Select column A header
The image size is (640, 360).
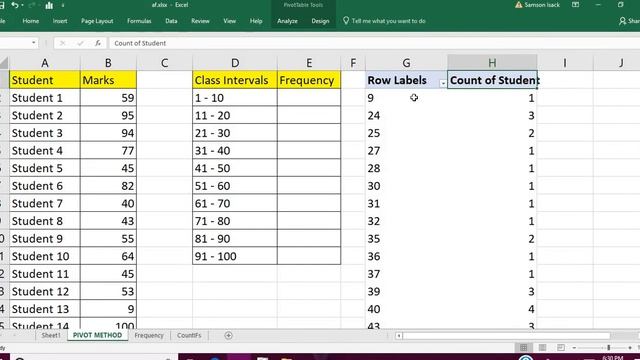44,63
